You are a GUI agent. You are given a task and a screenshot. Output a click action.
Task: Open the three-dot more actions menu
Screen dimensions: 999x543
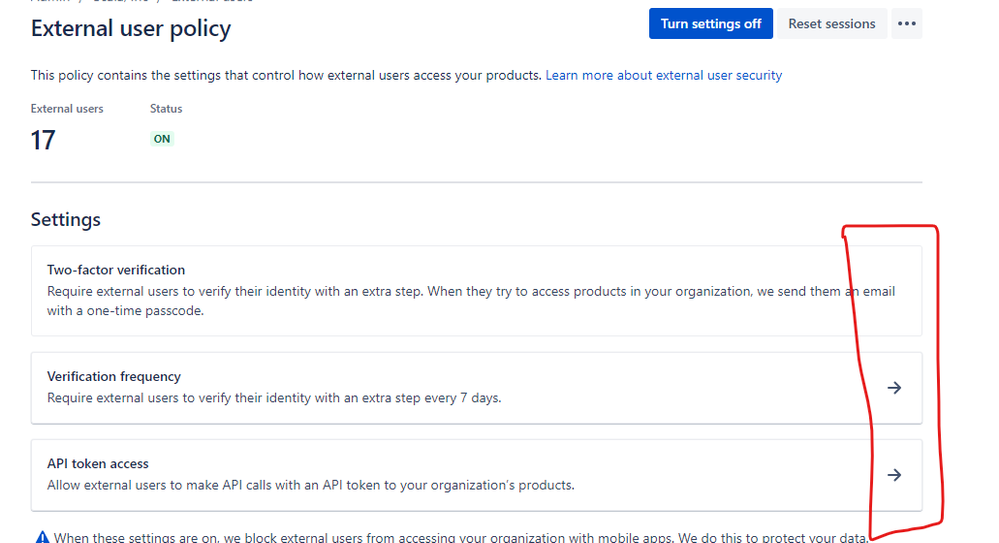907,24
